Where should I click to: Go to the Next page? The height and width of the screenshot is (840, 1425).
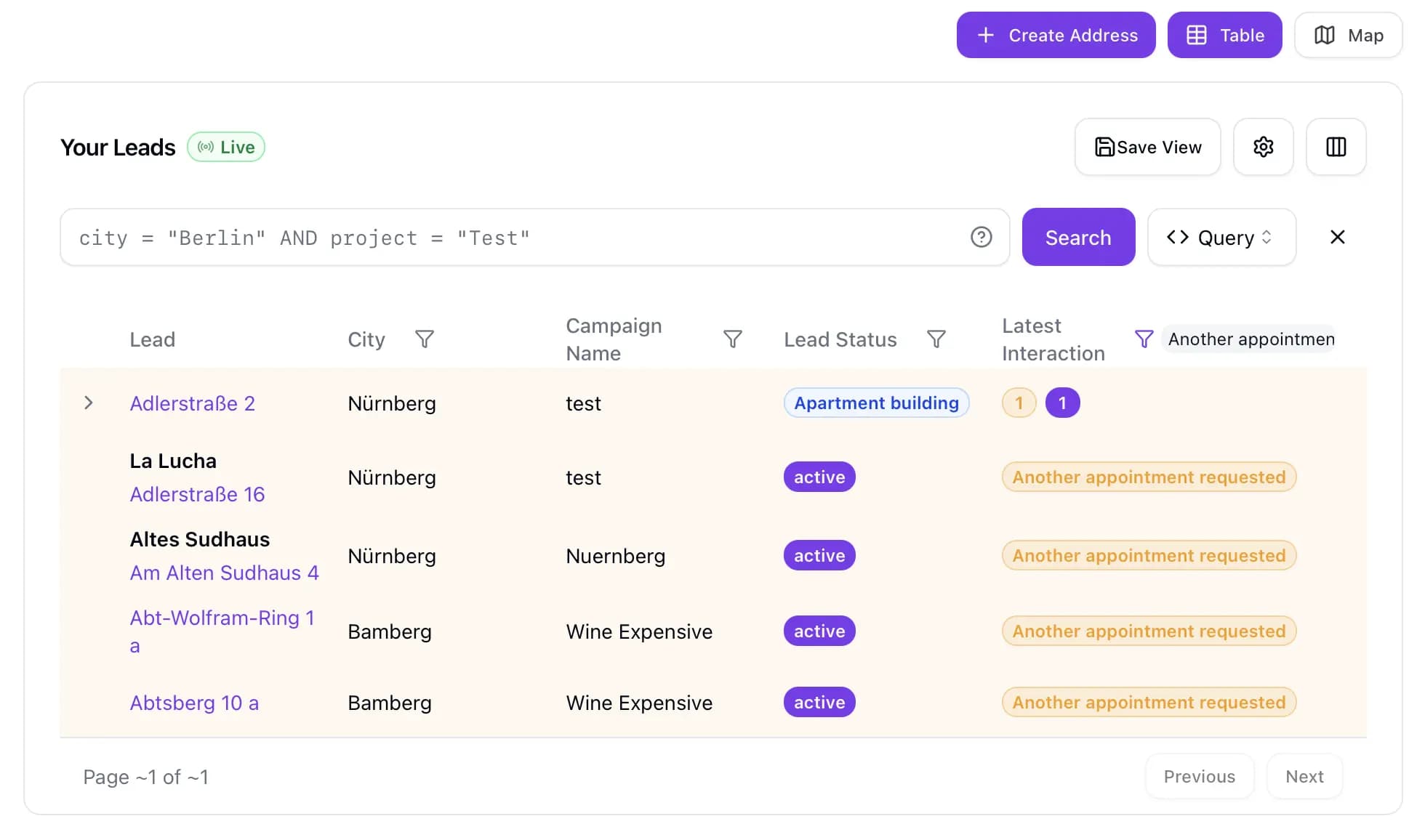click(x=1304, y=776)
